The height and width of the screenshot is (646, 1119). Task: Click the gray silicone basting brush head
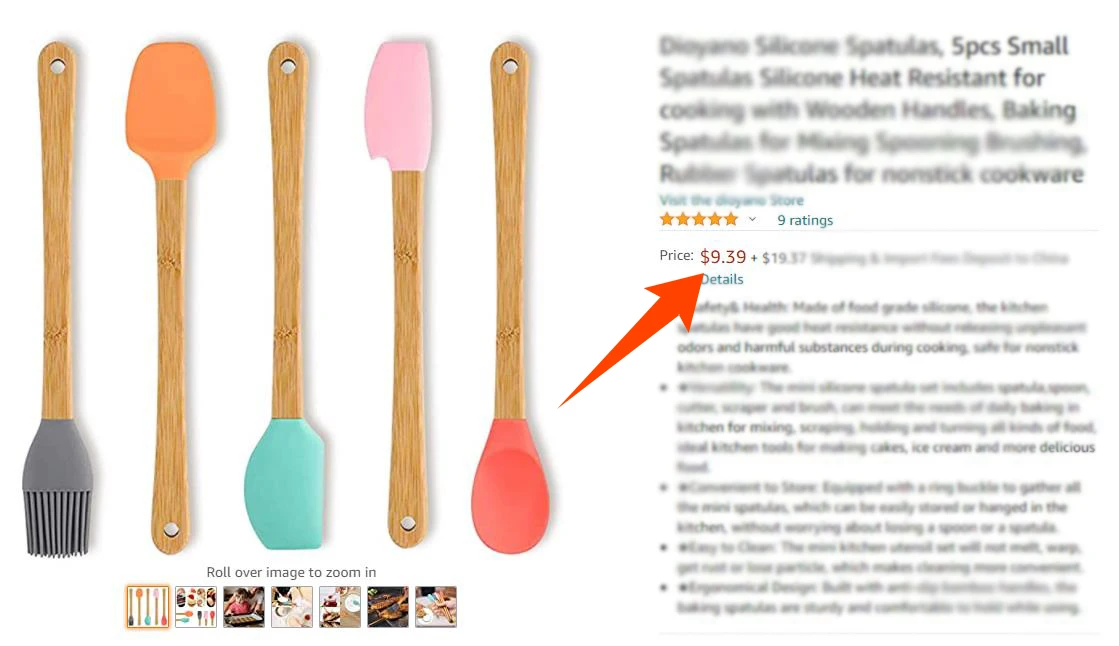tap(57, 485)
